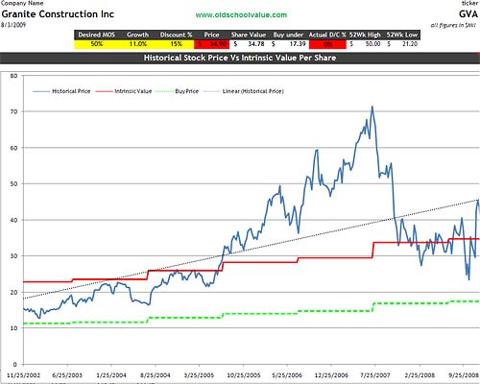The height and width of the screenshot is (384, 480).
Task: Select the red Price value cell
Action: [x=212, y=44]
